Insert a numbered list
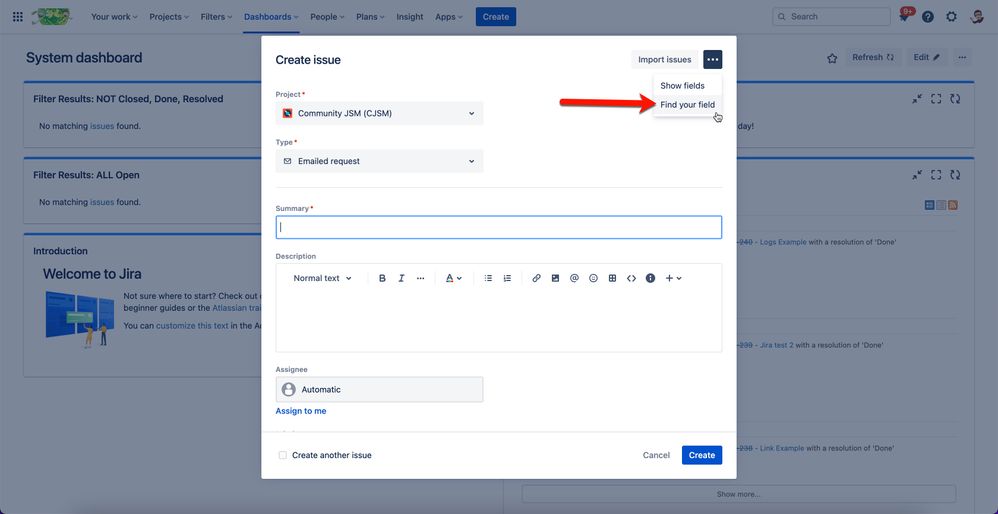This screenshot has height=514, width=998. tap(507, 278)
